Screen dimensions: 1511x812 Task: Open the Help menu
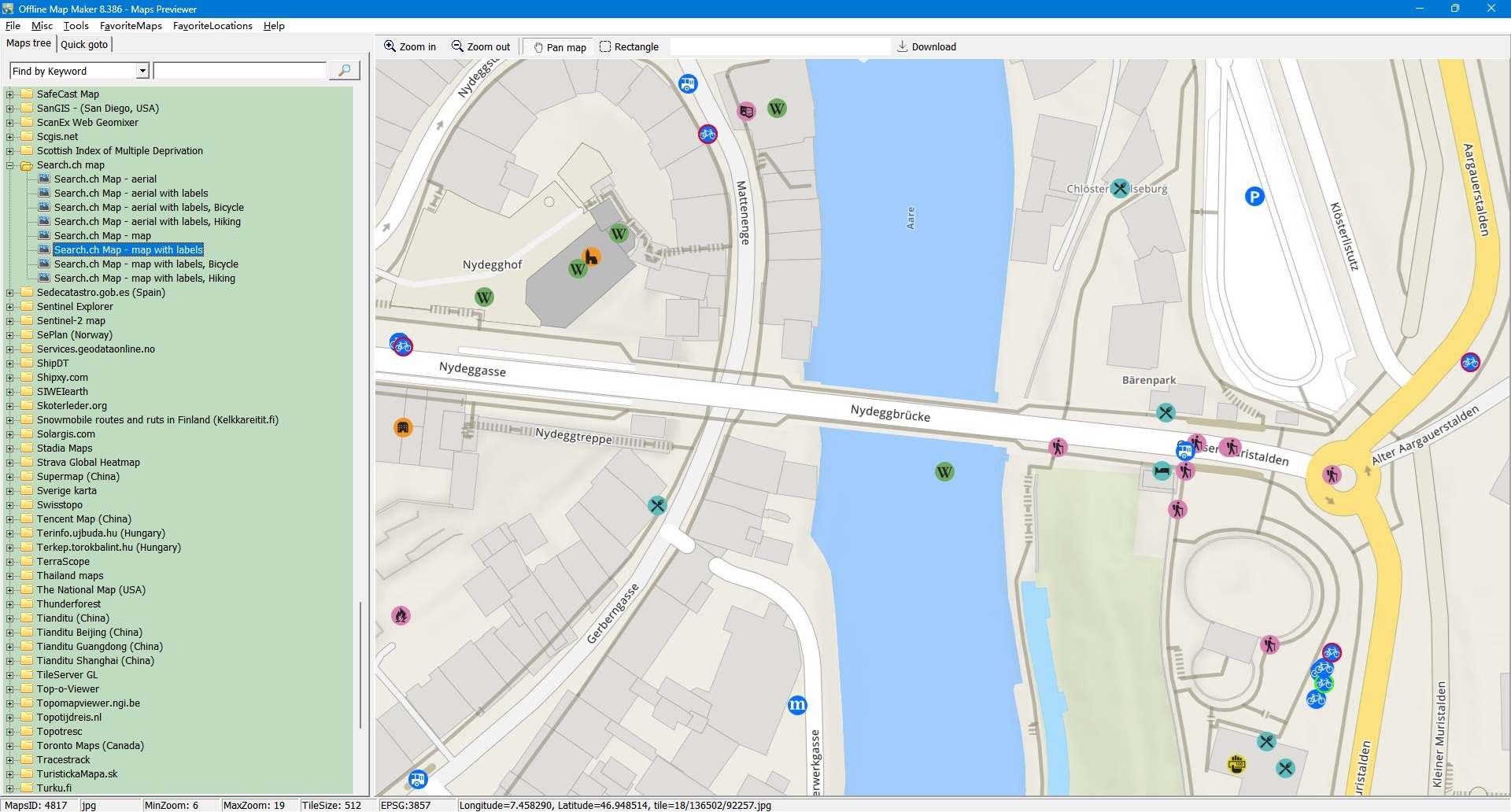click(x=274, y=26)
